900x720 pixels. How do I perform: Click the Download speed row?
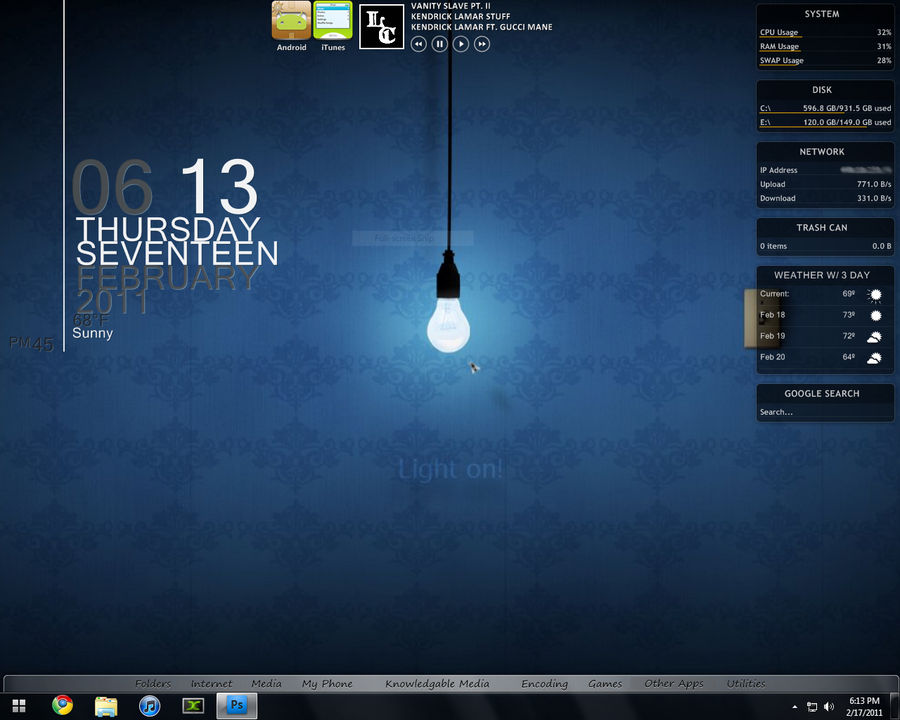825,198
